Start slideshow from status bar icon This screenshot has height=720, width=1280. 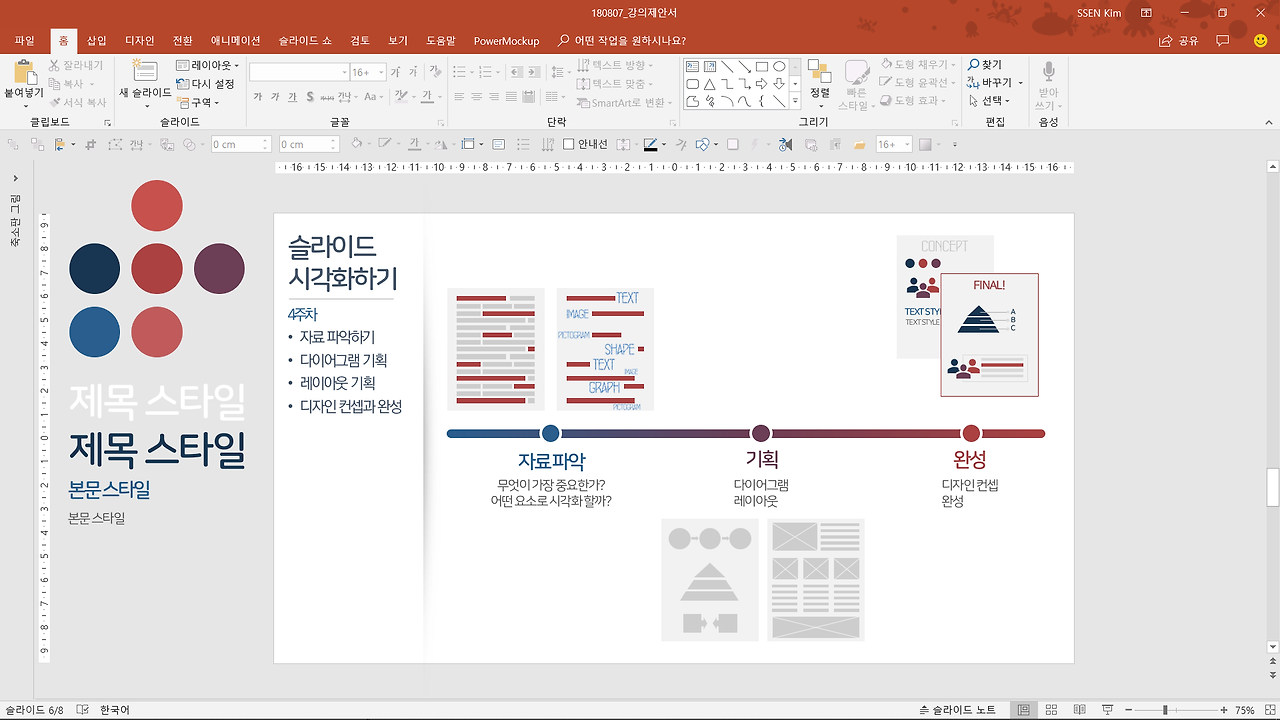tap(1107, 710)
